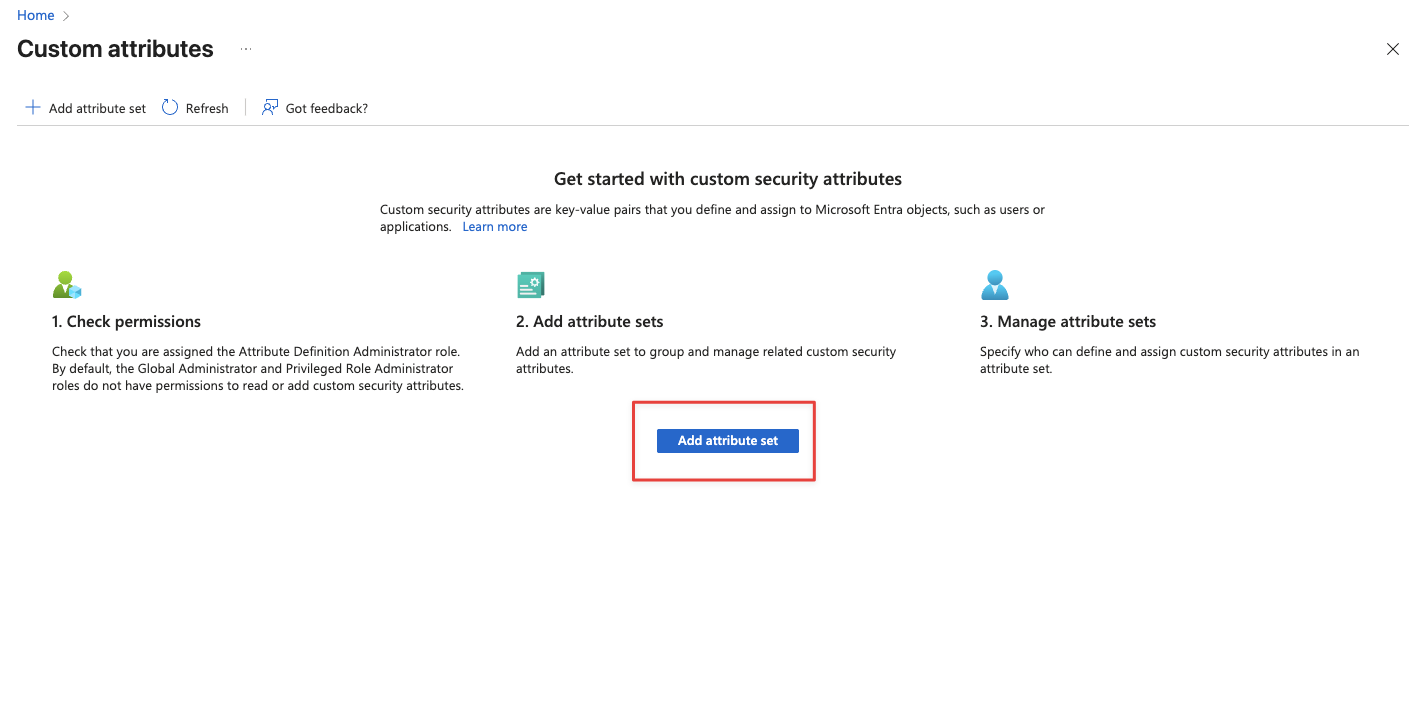The height and width of the screenshot is (720, 1428).
Task: Click the breadcrumb chevron after Home
Action: point(66,16)
